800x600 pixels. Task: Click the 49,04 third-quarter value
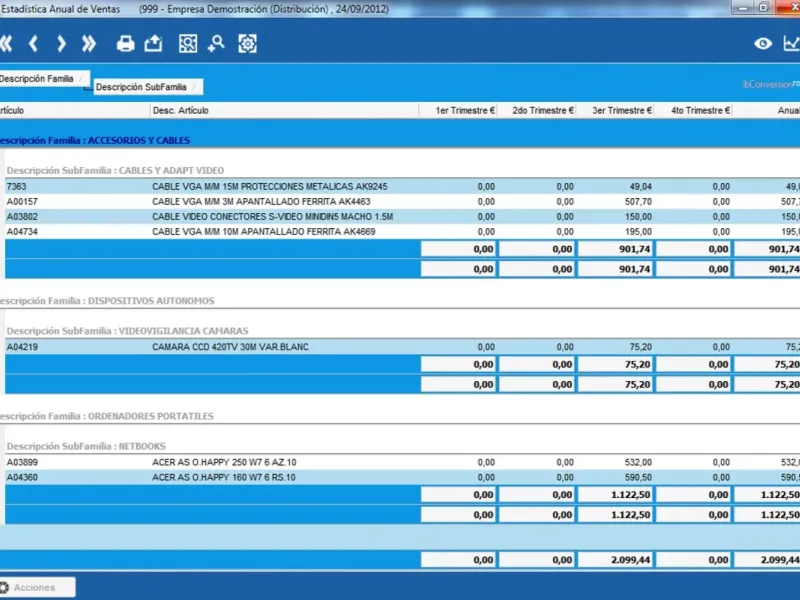[x=641, y=187]
